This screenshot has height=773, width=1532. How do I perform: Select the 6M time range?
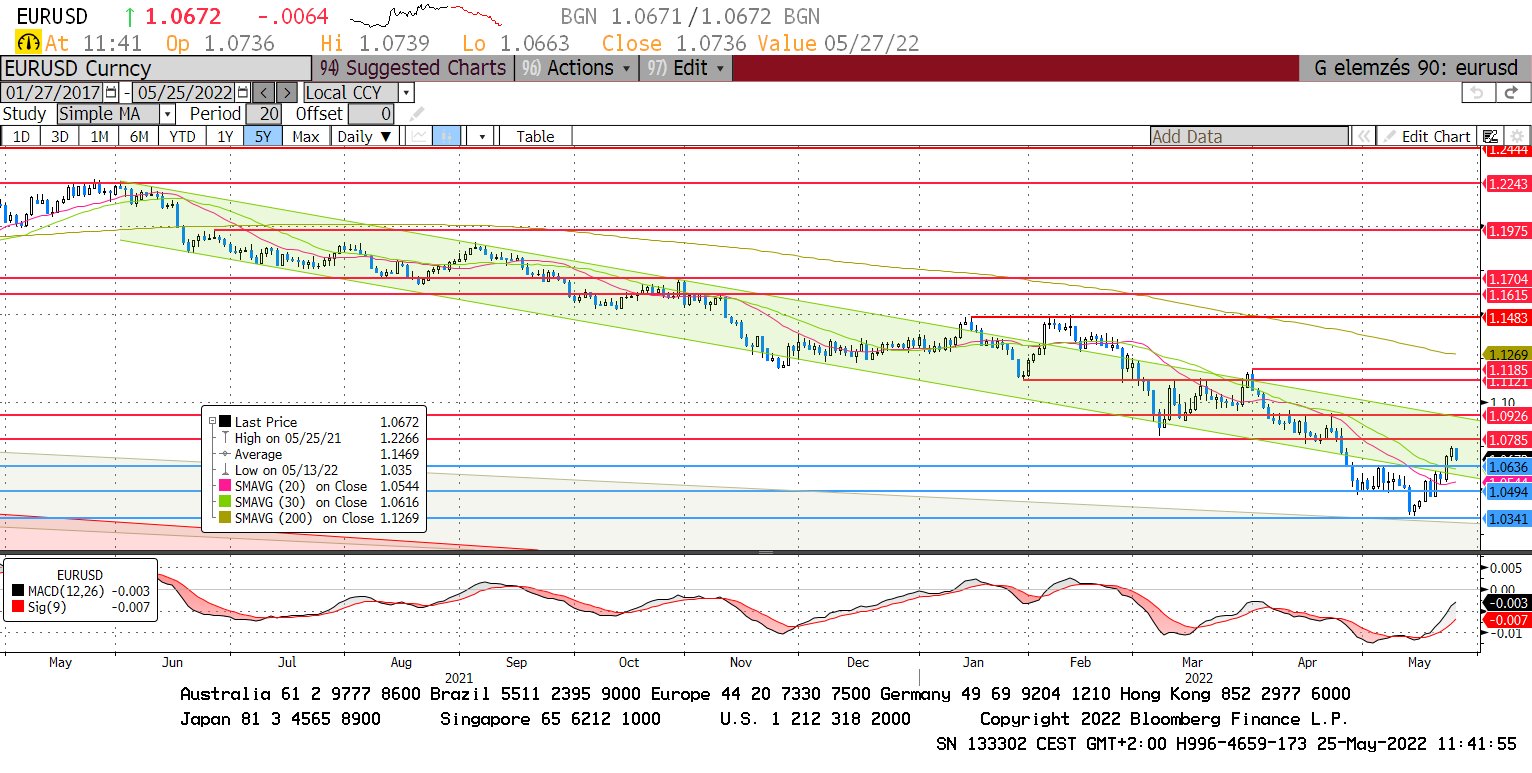pos(140,136)
